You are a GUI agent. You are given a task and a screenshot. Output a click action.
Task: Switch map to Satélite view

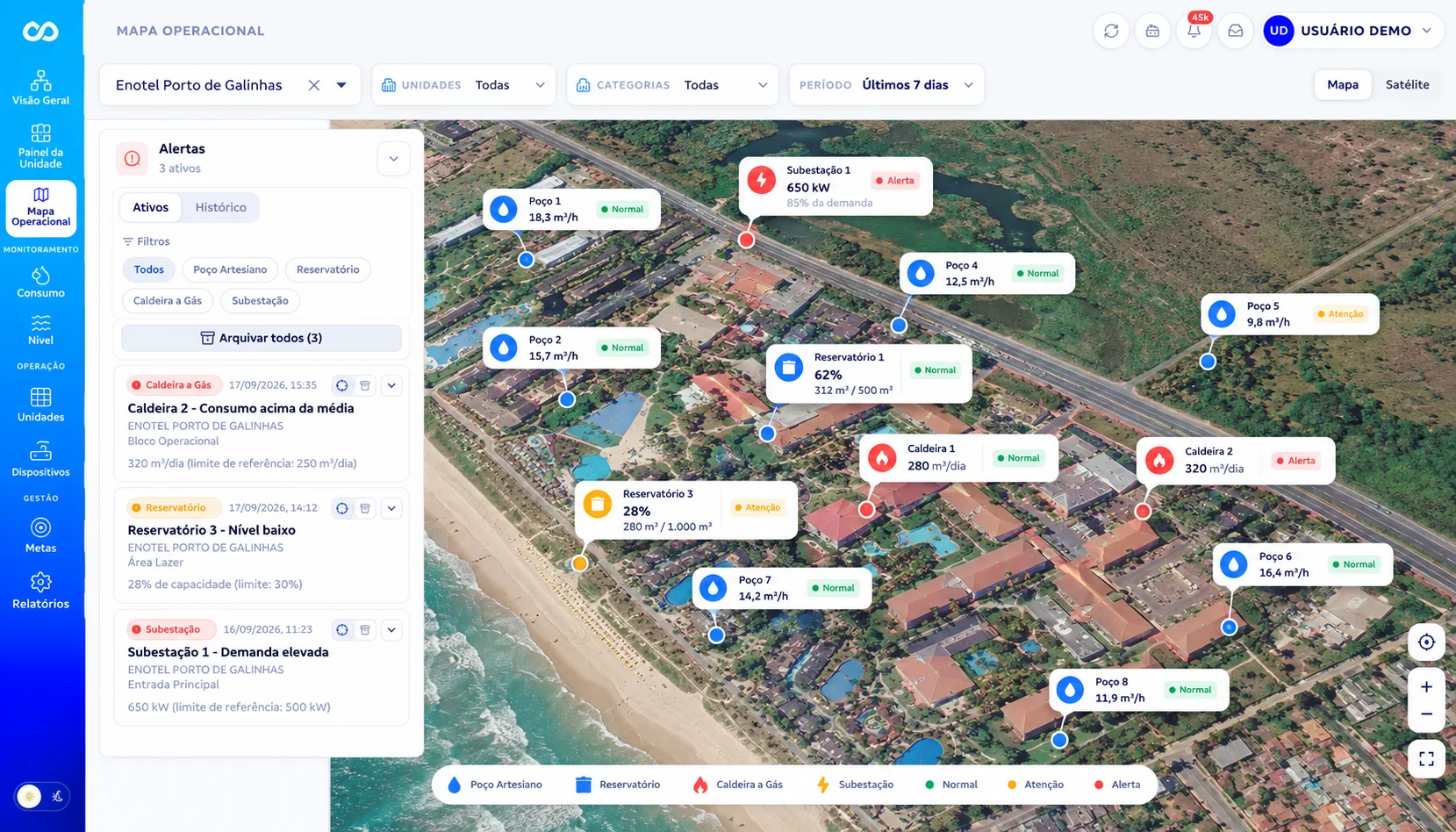pyautogui.click(x=1407, y=85)
